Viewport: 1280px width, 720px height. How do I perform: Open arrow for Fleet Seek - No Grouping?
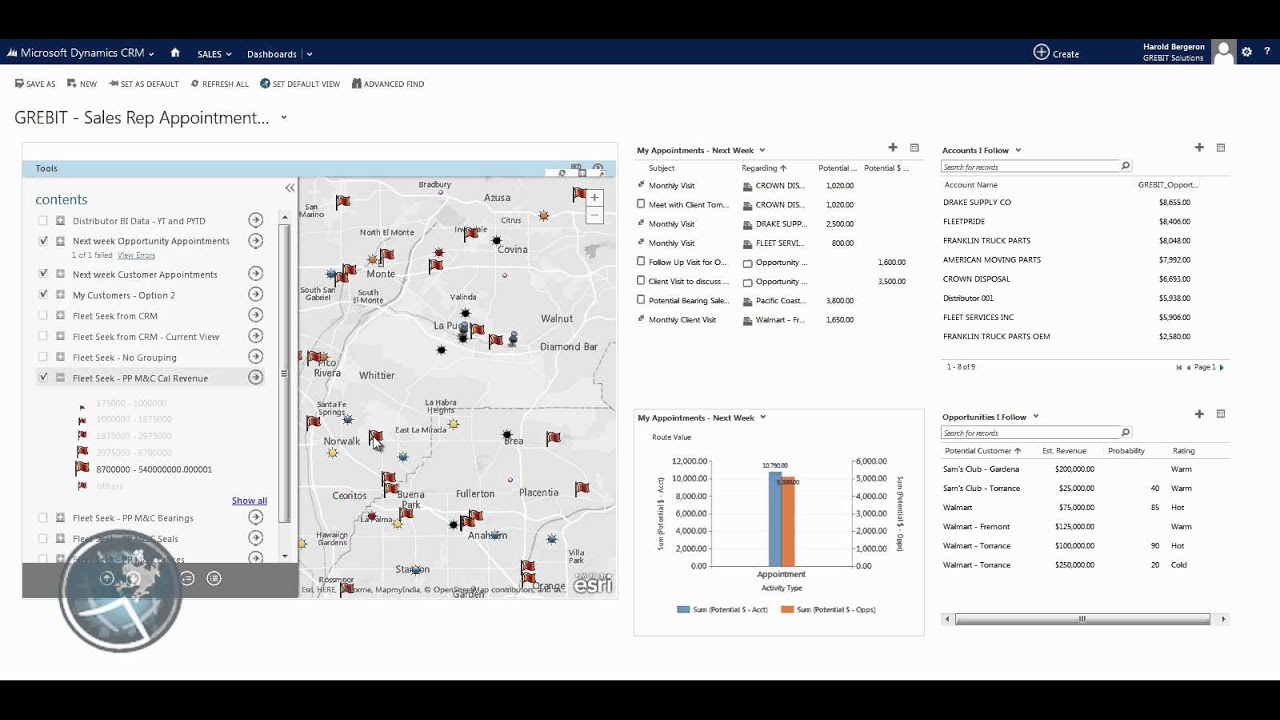pos(256,357)
